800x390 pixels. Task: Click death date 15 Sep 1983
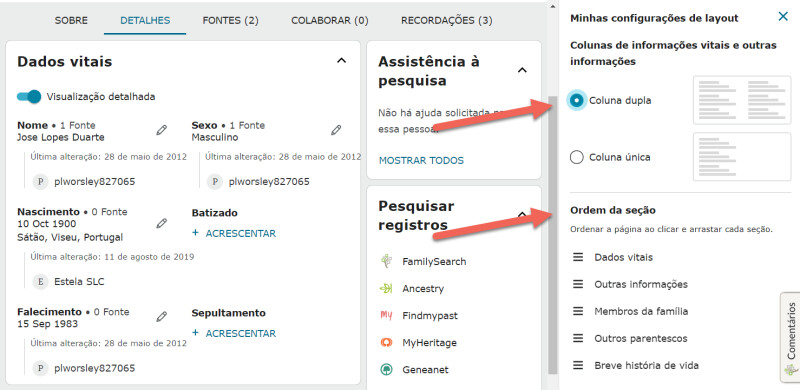coord(47,324)
